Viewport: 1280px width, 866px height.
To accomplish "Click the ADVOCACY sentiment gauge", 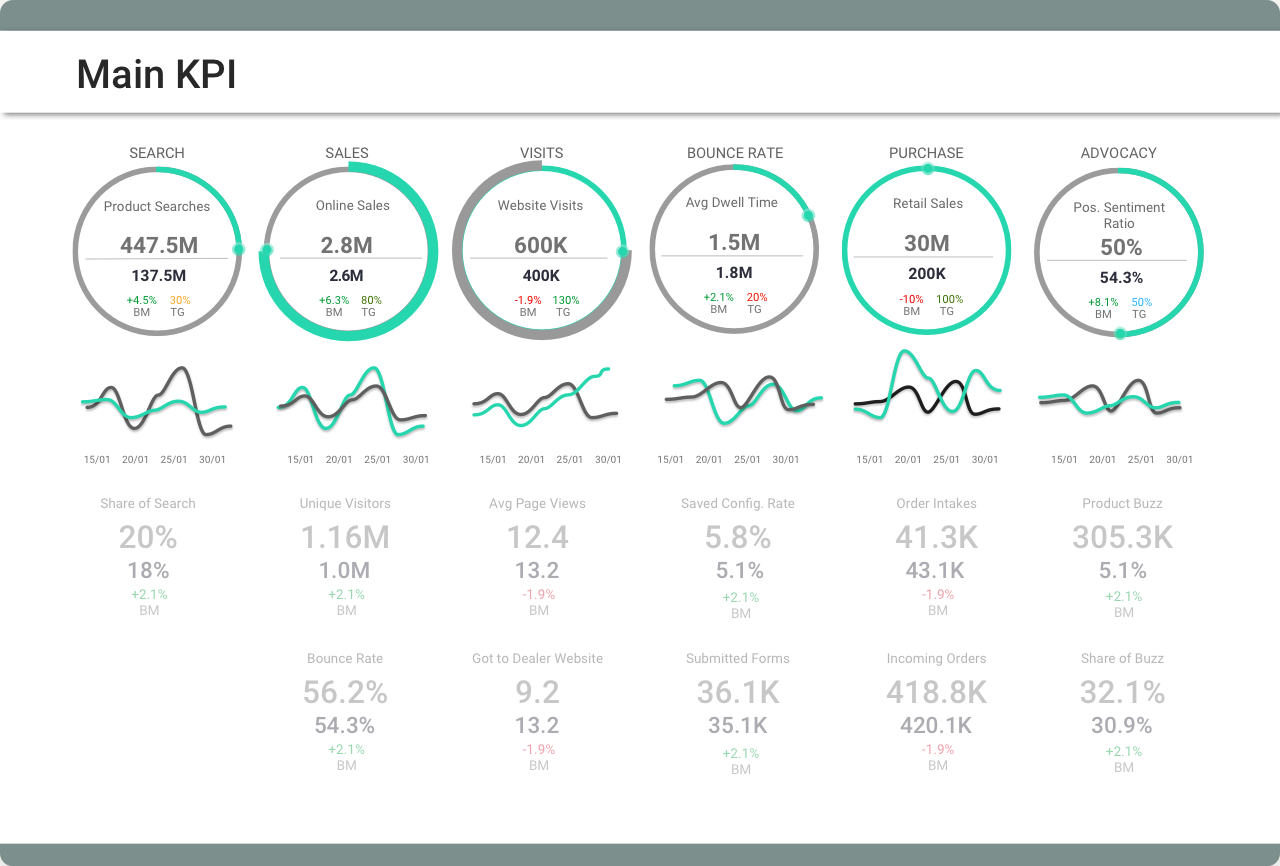I will (1118, 250).
